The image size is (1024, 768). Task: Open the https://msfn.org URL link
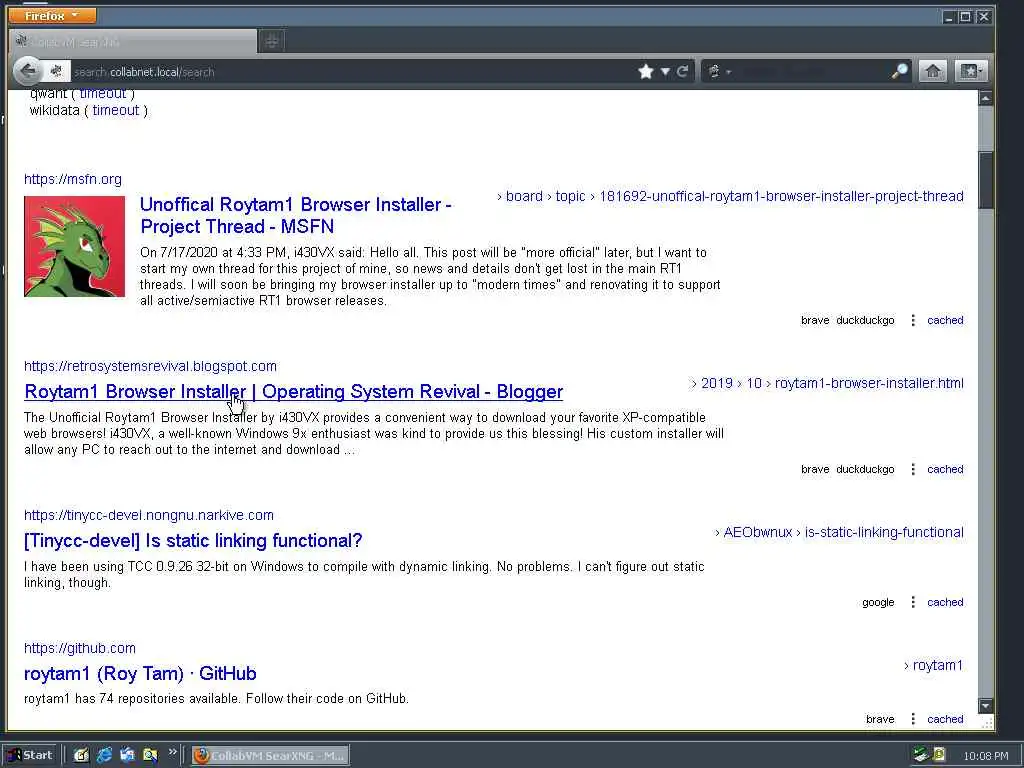click(x=72, y=179)
